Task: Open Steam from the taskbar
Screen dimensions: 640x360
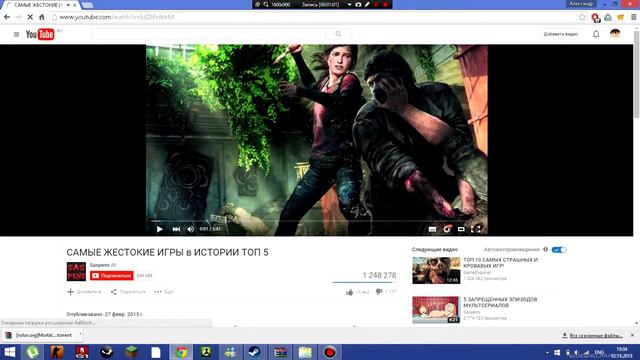Action: pos(255,352)
